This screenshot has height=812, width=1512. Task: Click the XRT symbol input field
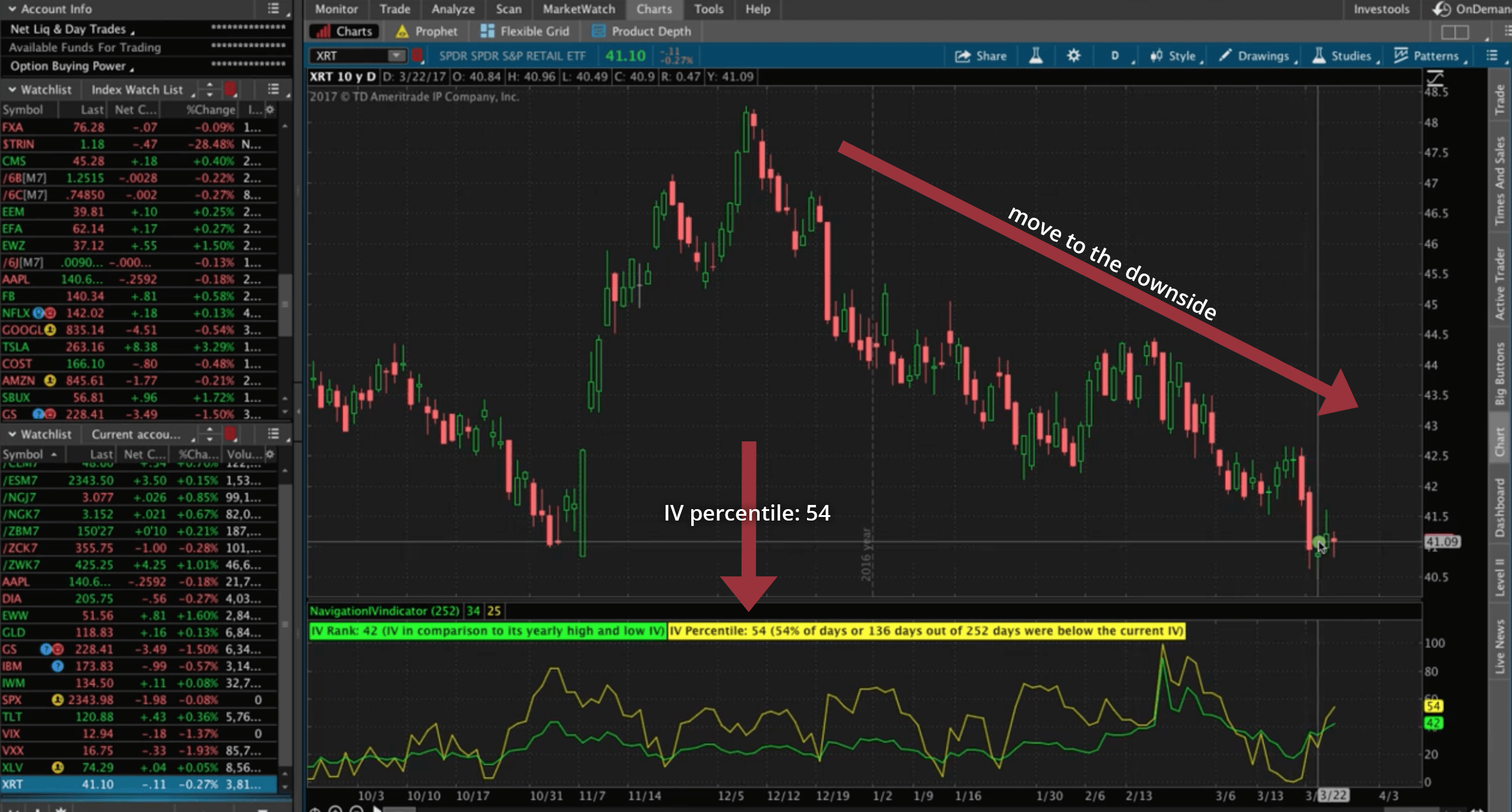(349, 56)
